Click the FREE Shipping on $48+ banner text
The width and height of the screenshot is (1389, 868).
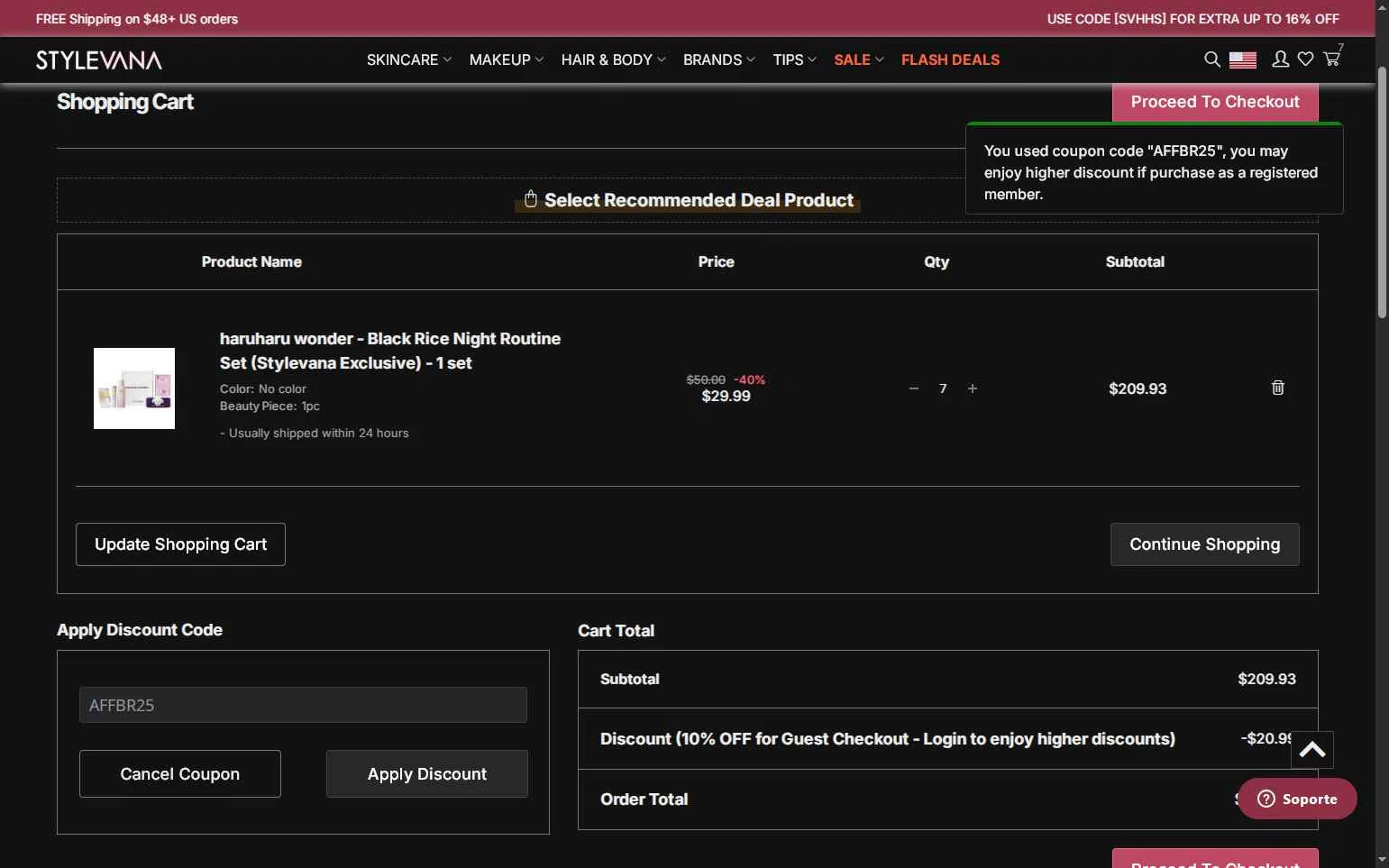coord(137,19)
